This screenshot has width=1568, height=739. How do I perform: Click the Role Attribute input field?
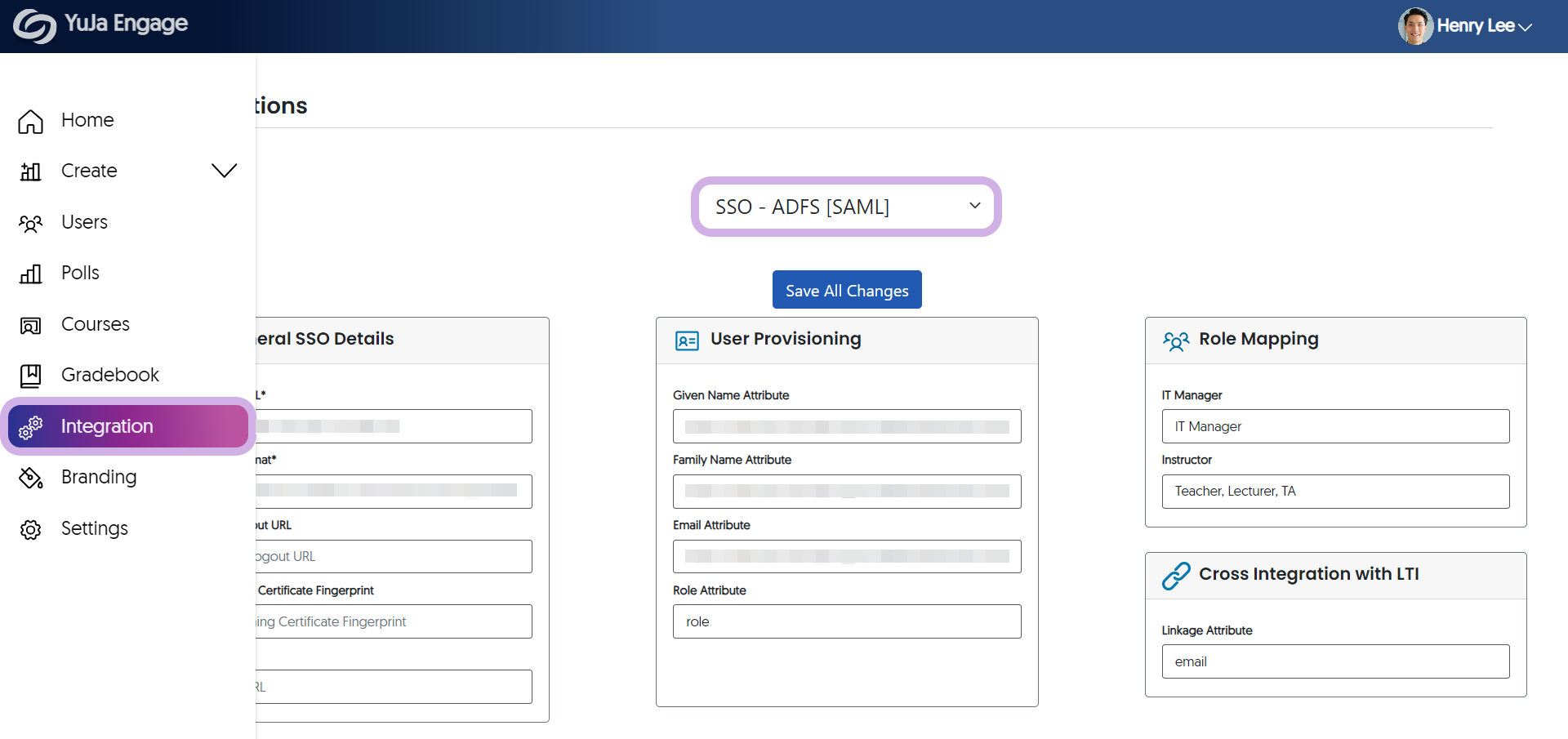tap(846, 621)
